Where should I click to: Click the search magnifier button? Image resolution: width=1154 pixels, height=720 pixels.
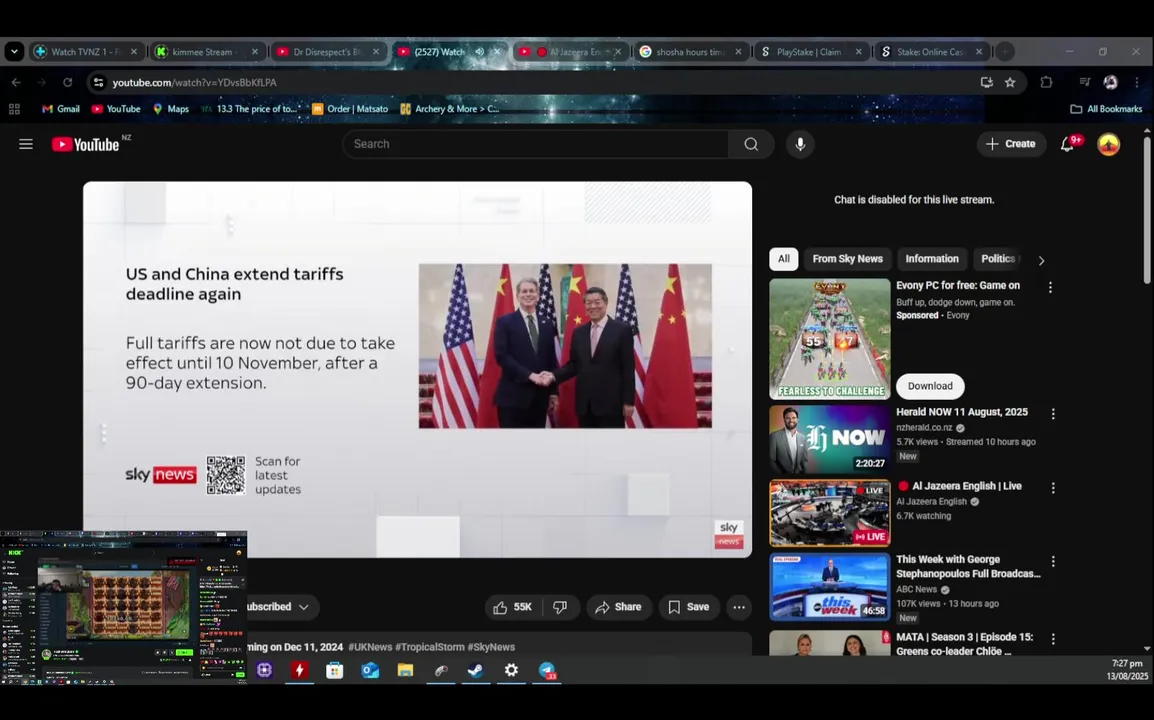[751, 144]
